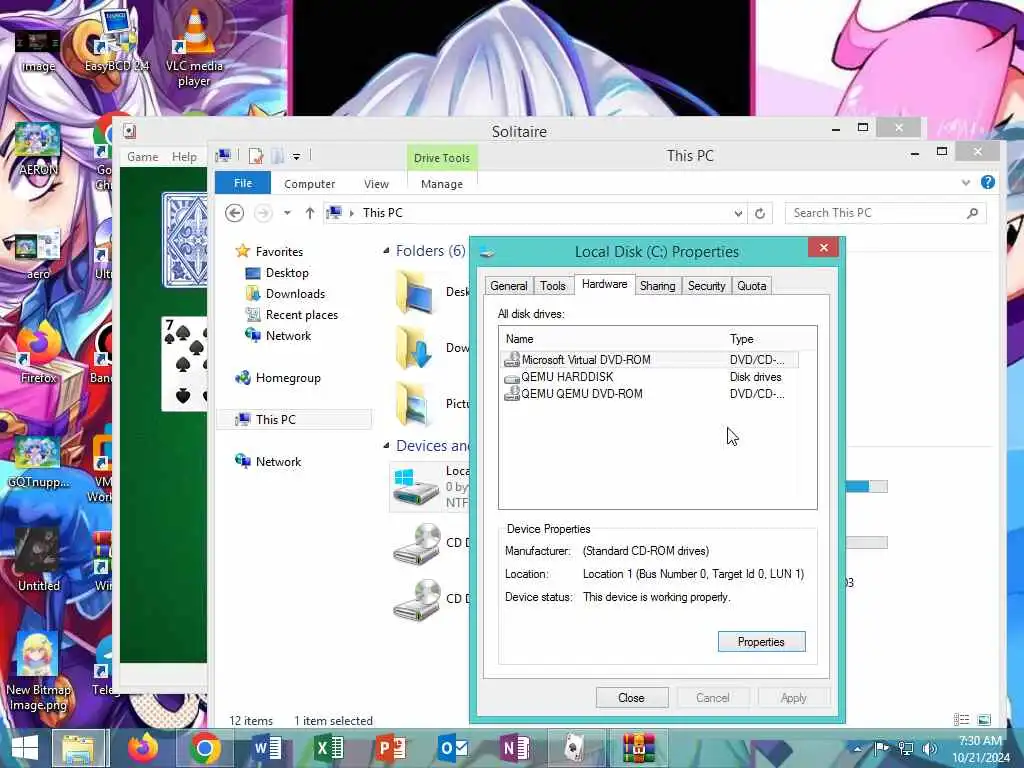This screenshot has height=768, width=1024.
Task: Open address bar history dropdown
Action: click(738, 213)
